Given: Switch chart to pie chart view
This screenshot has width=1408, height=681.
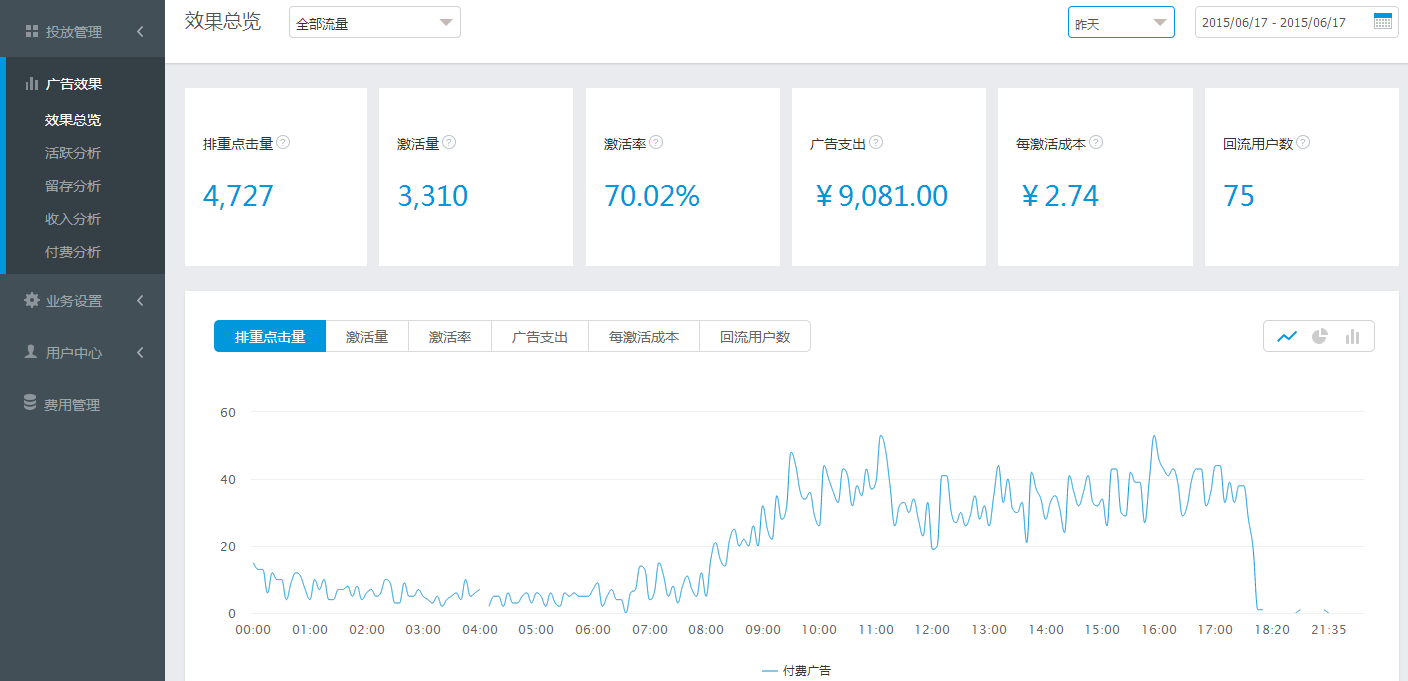Looking at the screenshot, I should (x=1319, y=336).
